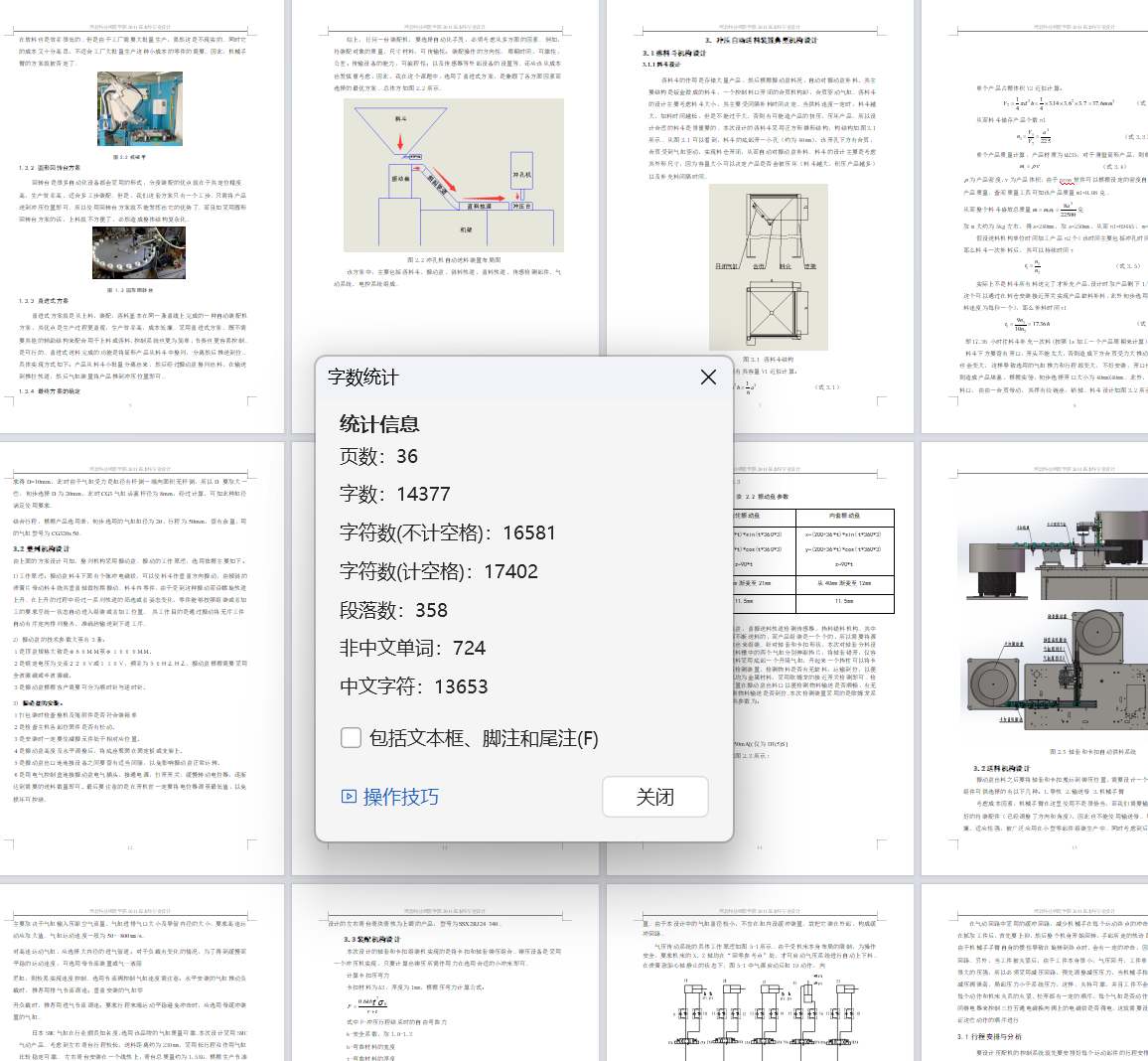Image resolution: width=1148 pixels, height=1061 pixels.
Task: Click the 1.3.3 直进式方案 heading
Action: (x=44, y=301)
